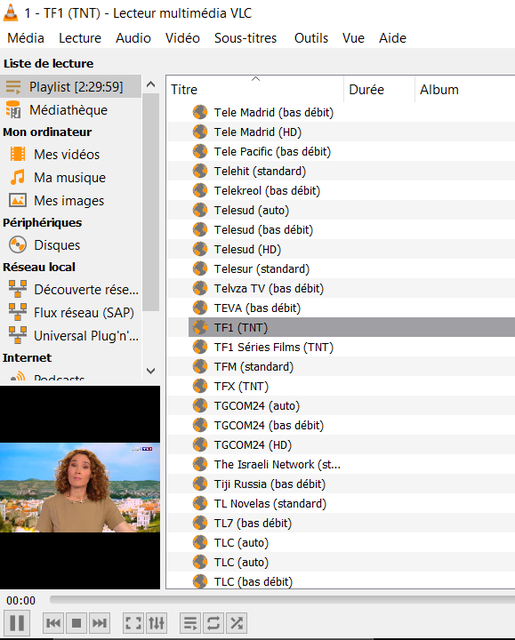Viewport: 515px width, 640px height.
Task: Toggle loop repeat mode
Action: click(x=213, y=623)
